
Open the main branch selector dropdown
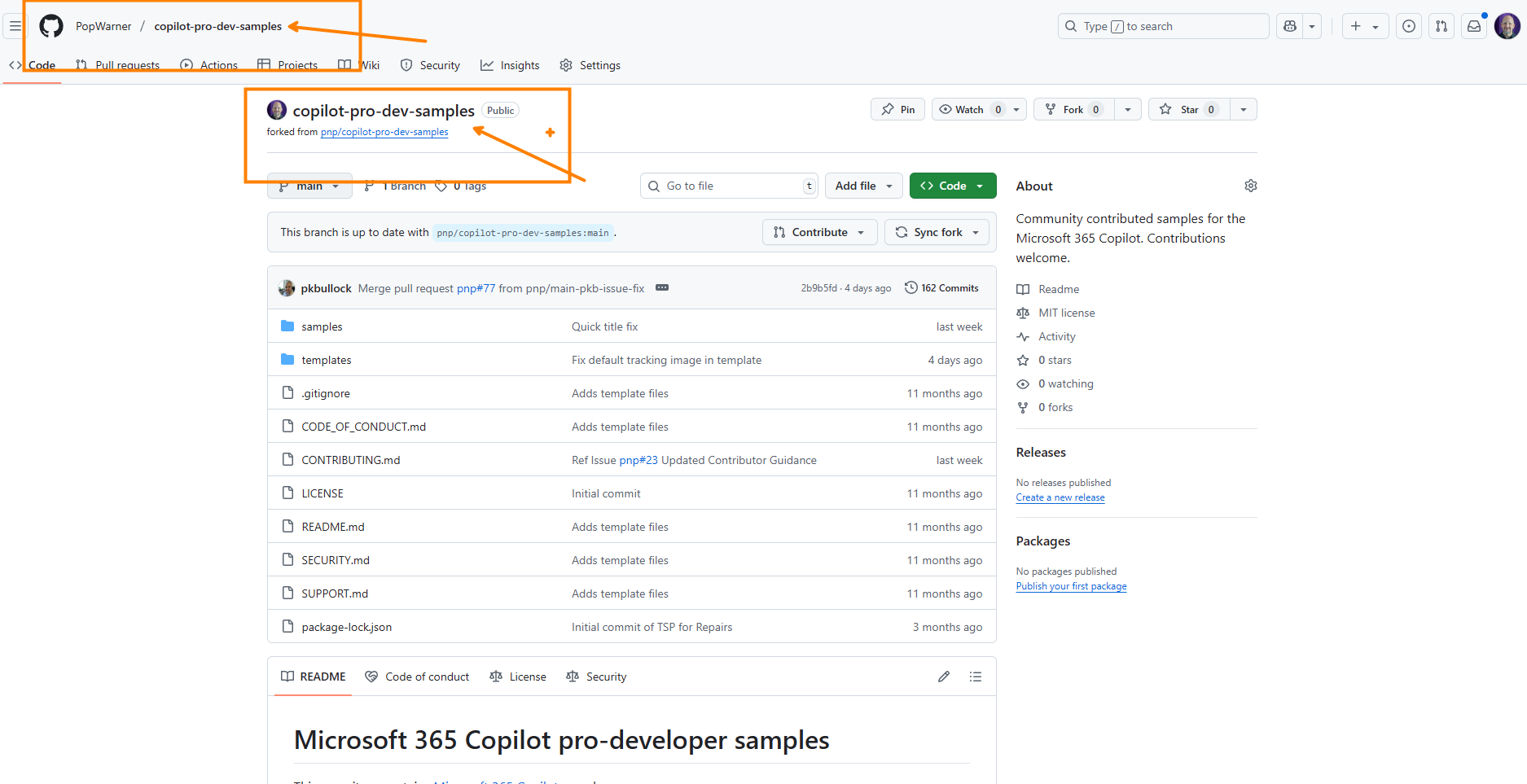point(309,186)
